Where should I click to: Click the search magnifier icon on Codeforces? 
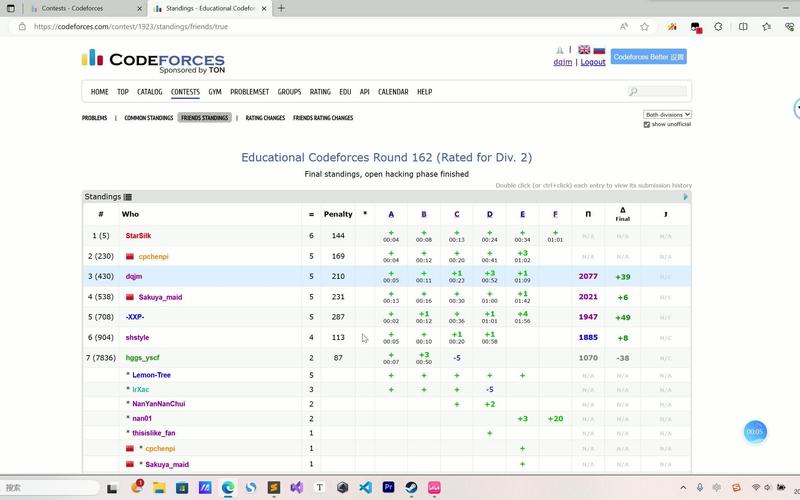[x=633, y=91]
